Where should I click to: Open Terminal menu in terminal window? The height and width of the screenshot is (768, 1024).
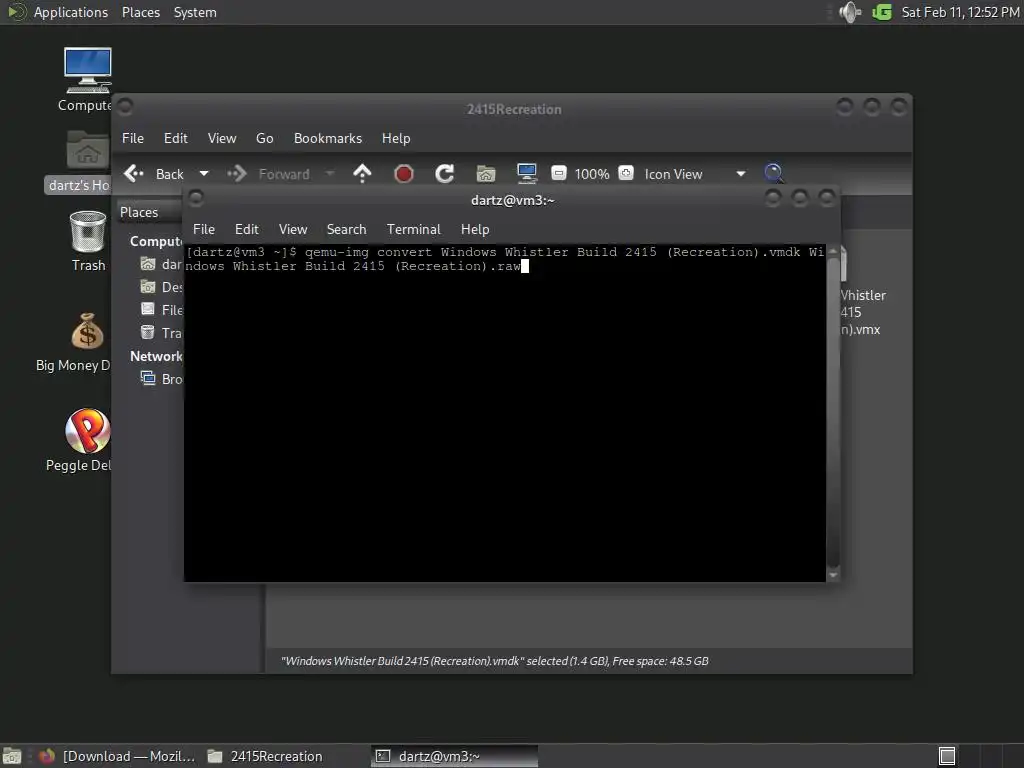click(413, 229)
